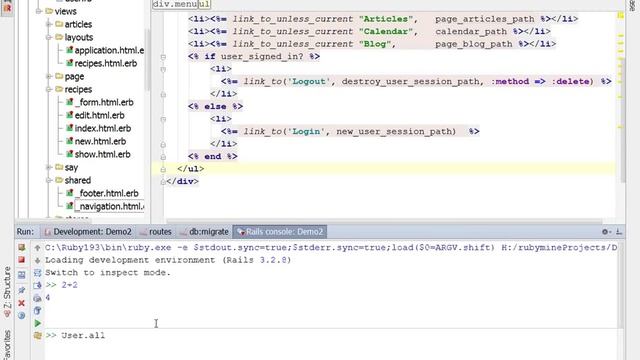640x360 pixels.
Task: Click the '>> 2+2' console line
Action: 62,285
